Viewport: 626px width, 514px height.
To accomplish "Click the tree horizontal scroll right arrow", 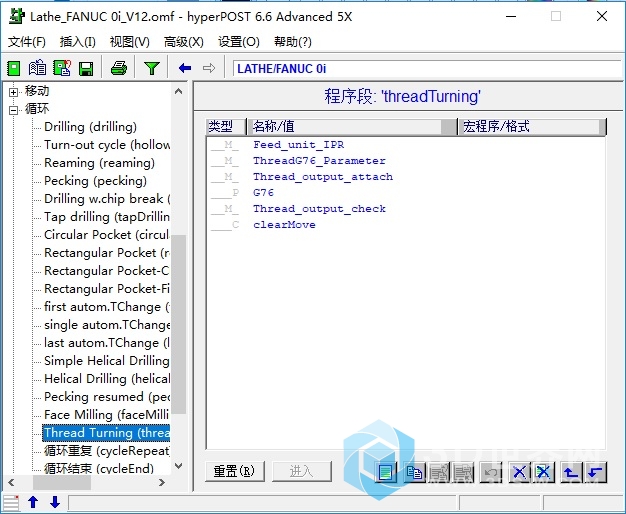I will coord(162,482).
